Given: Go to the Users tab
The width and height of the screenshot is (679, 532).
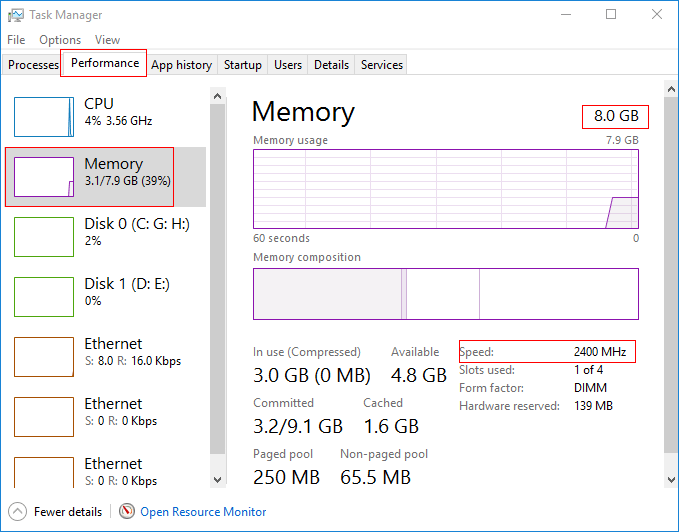Looking at the screenshot, I should [288, 64].
